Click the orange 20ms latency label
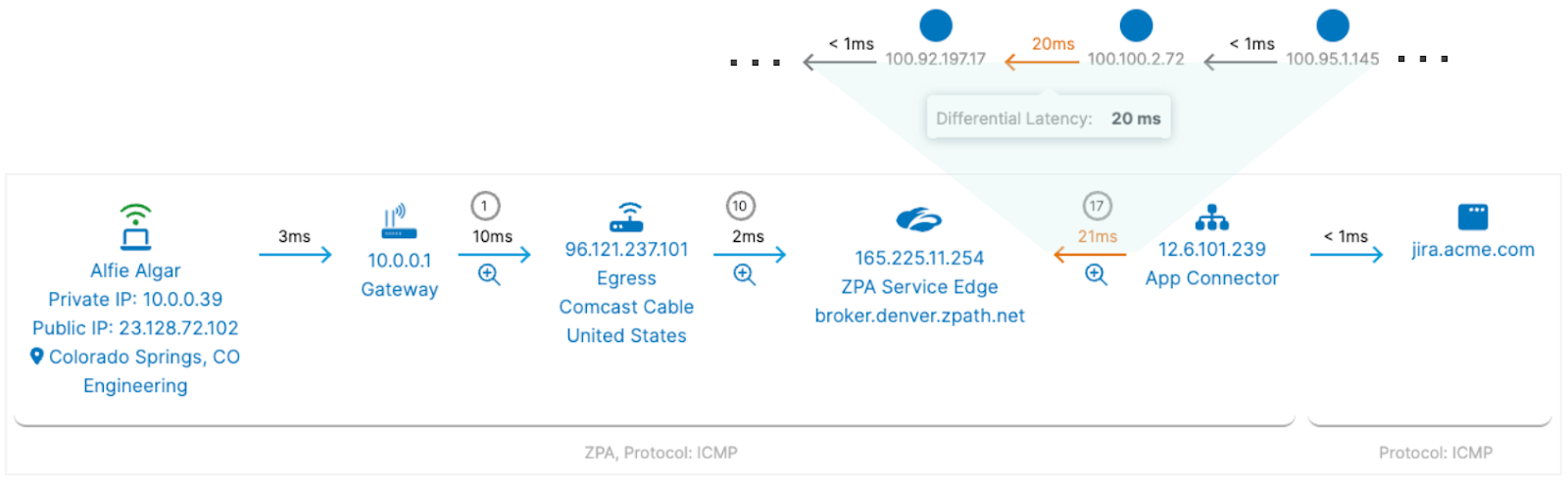Screen dimensions: 1568x480 coord(1053,44)
